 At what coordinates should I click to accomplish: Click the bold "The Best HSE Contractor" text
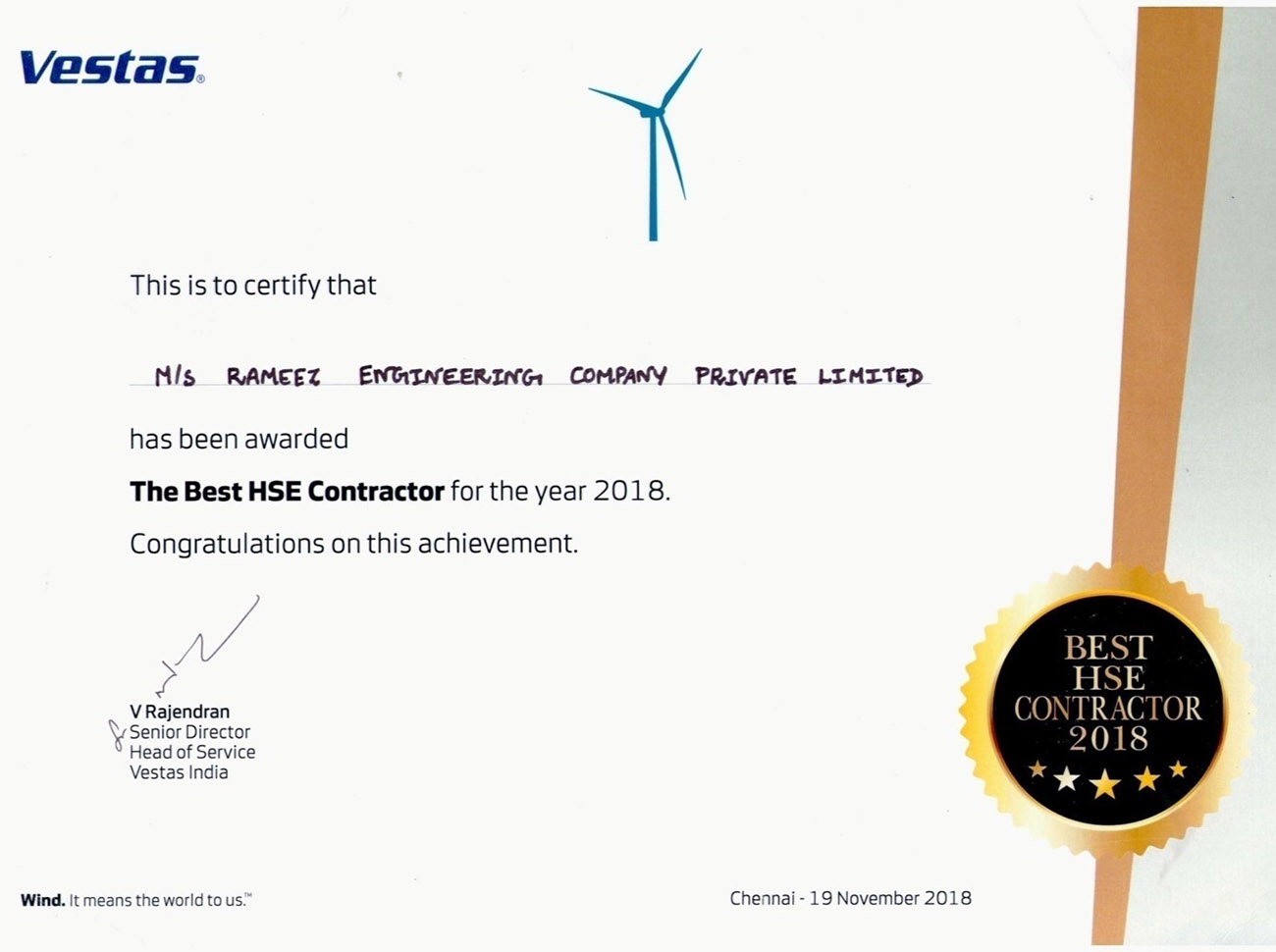[287, 491]
